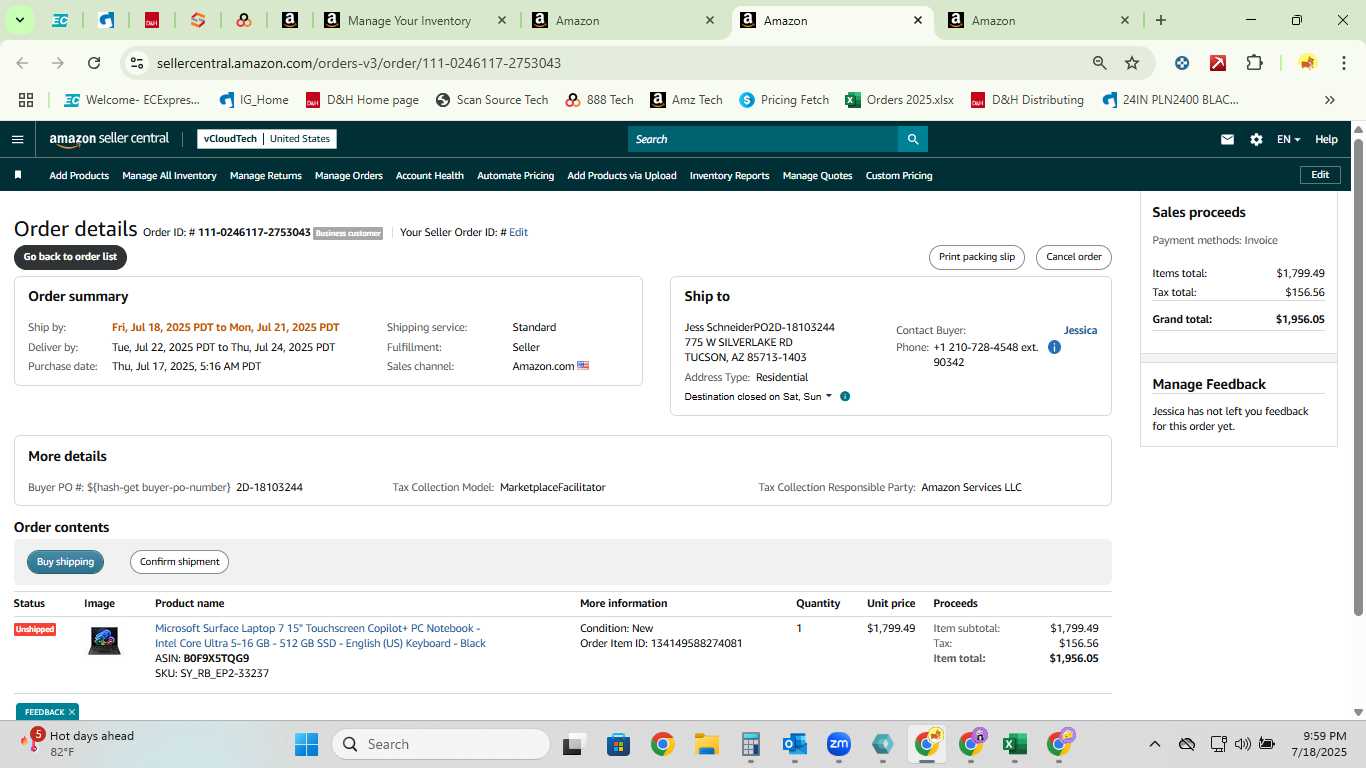Open Account Health menu item
The image size is (1366, 768).
430,175
